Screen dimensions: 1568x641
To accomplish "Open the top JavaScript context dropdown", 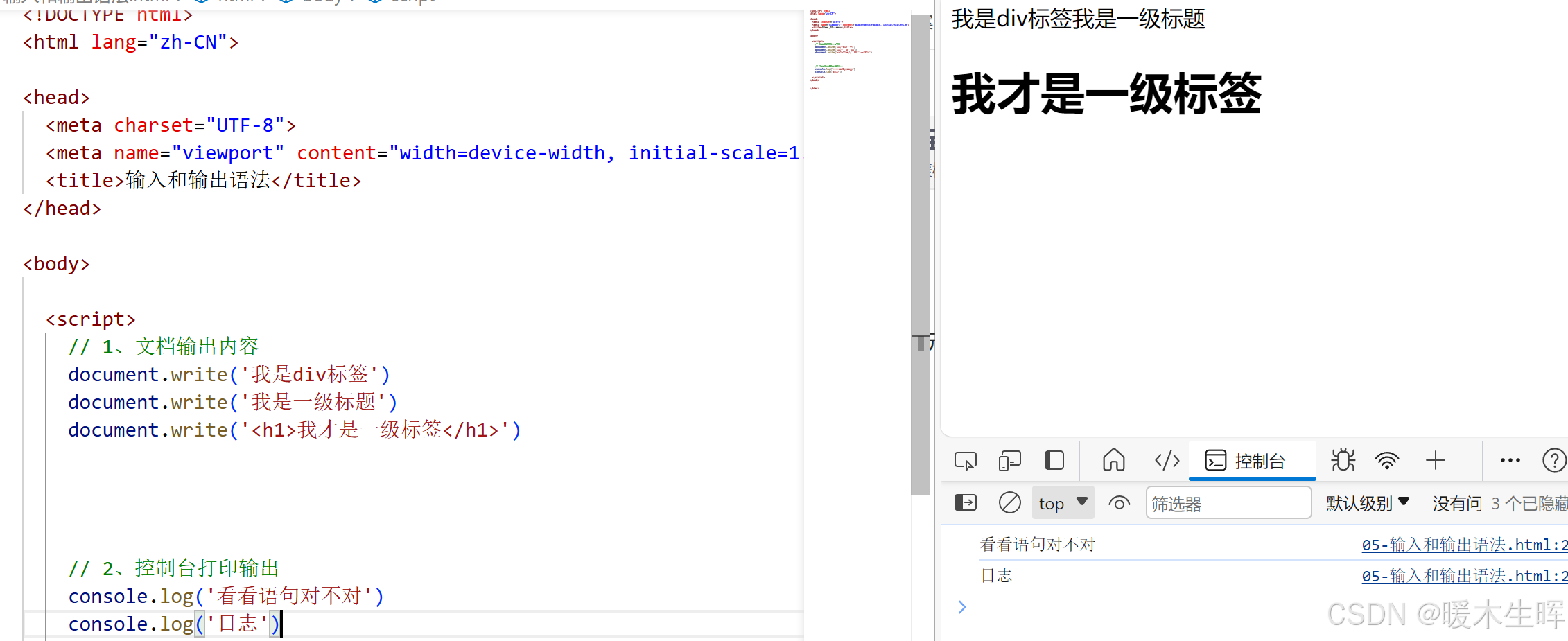I will point(1063,503).
